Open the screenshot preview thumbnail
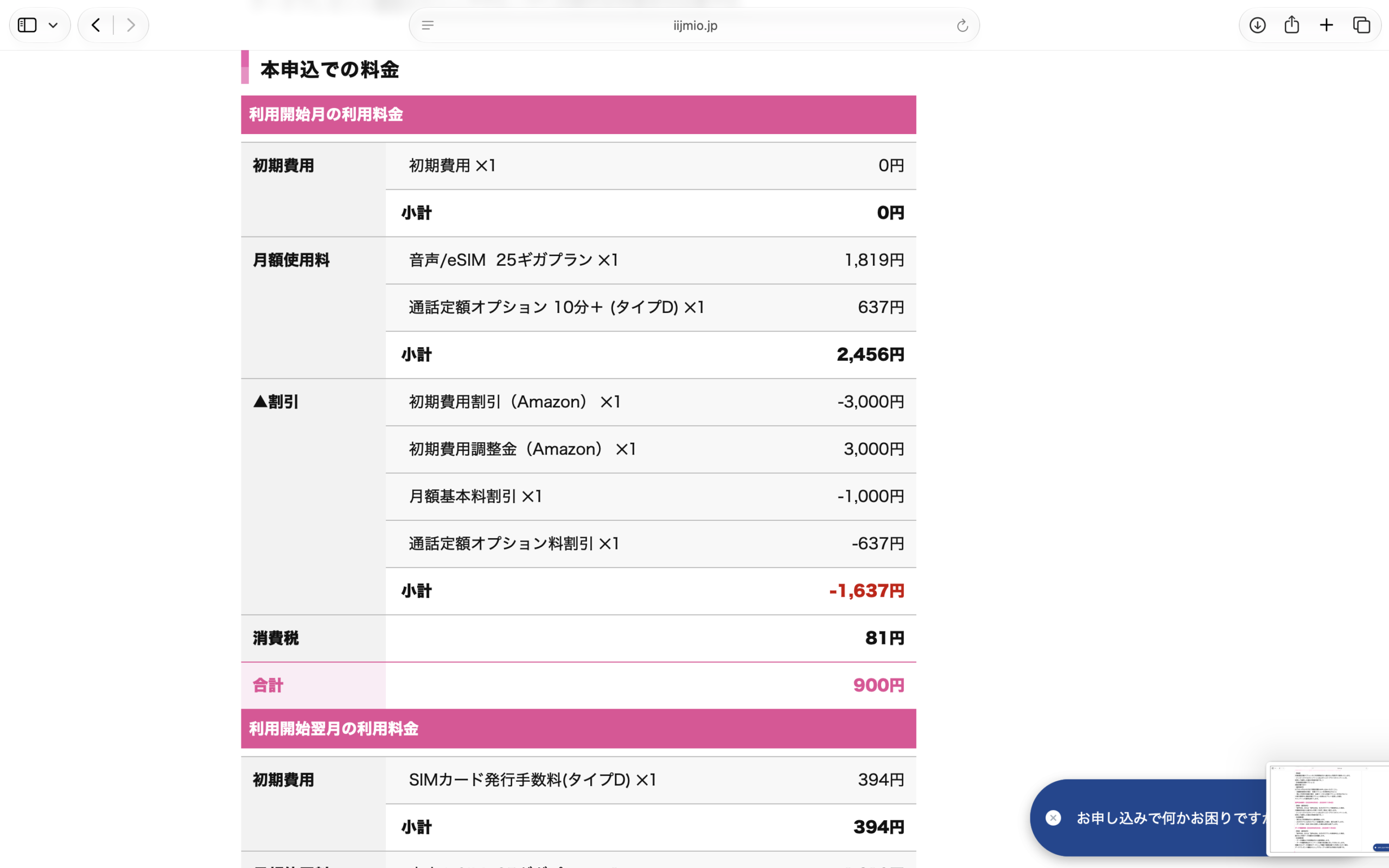 click(1328, 809)
